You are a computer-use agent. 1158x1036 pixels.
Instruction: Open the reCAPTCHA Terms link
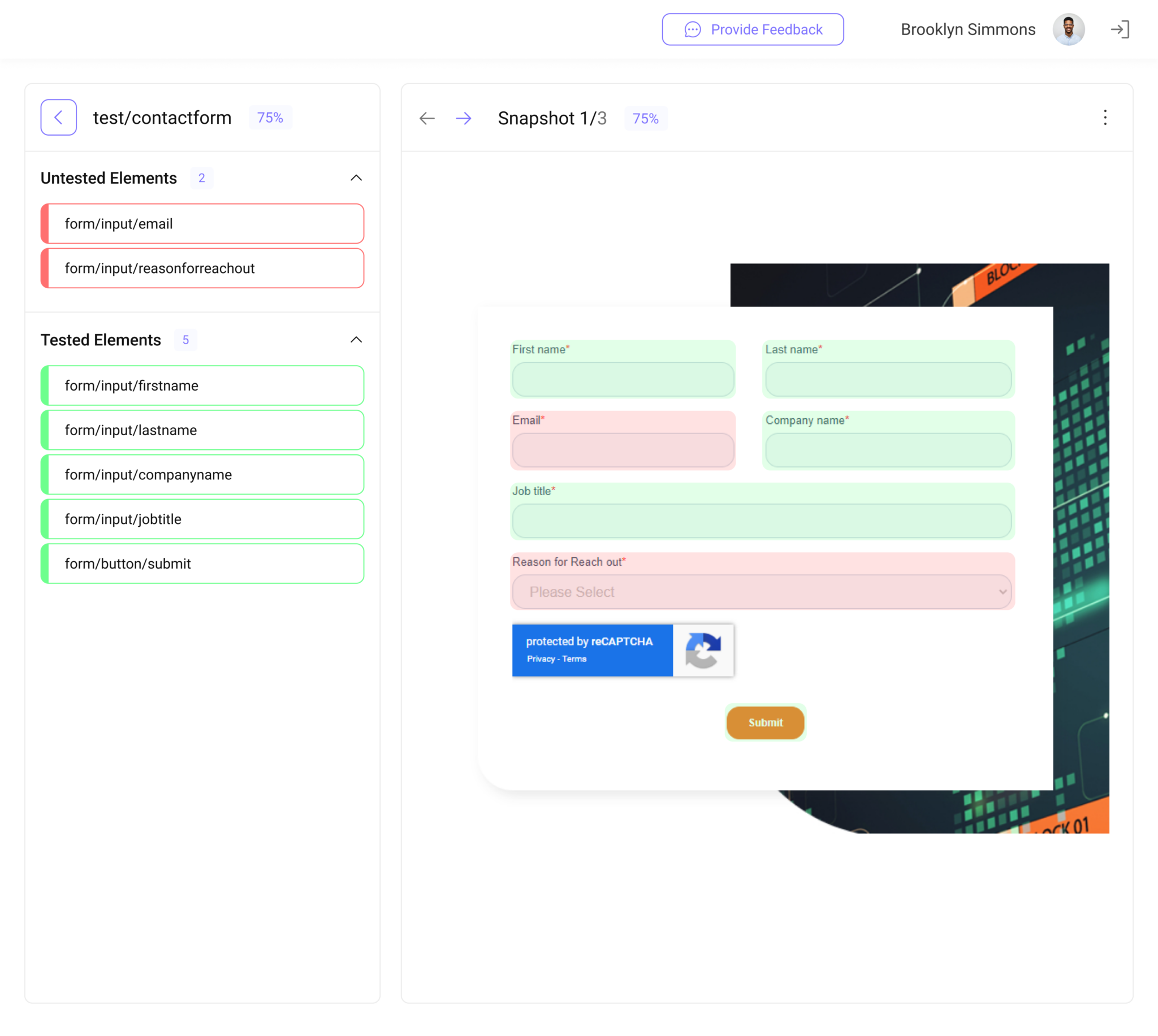574,658
